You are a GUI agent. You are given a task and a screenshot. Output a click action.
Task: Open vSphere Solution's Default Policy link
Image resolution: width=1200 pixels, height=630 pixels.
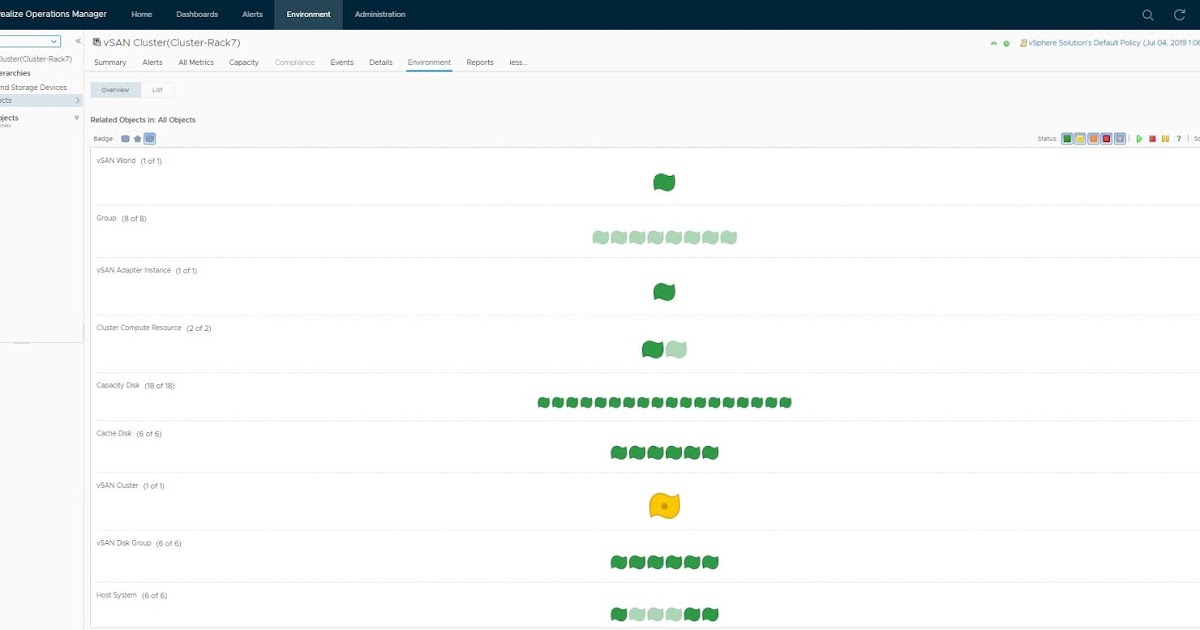click(1114, 43)
